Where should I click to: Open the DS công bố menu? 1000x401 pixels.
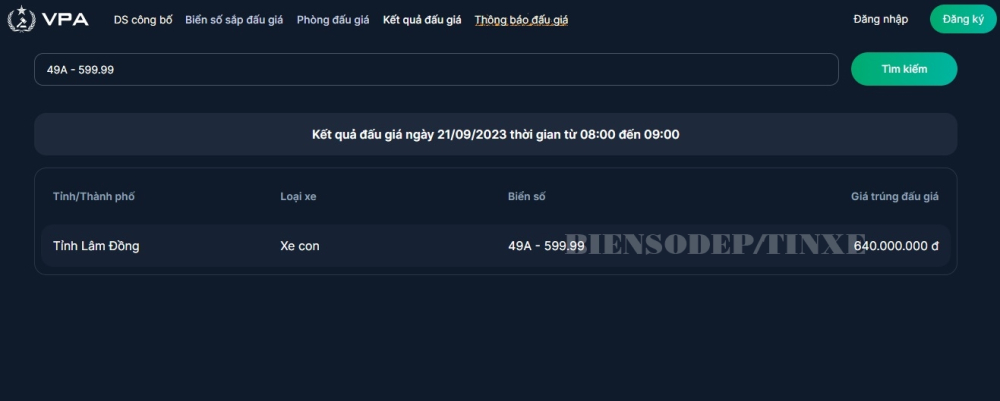(x=143, y=20)
